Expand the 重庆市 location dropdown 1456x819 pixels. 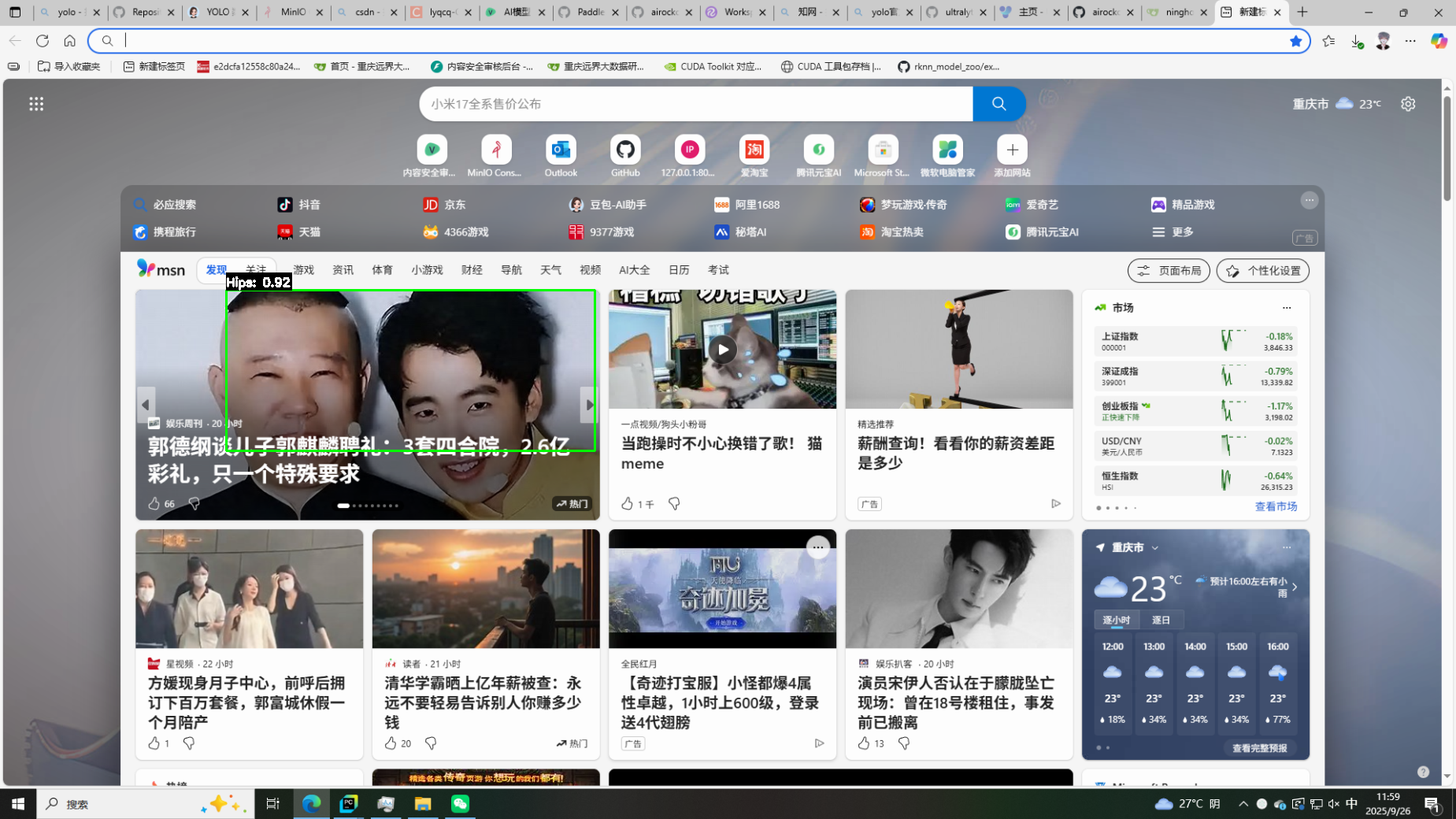click(x=1155, y=548)
